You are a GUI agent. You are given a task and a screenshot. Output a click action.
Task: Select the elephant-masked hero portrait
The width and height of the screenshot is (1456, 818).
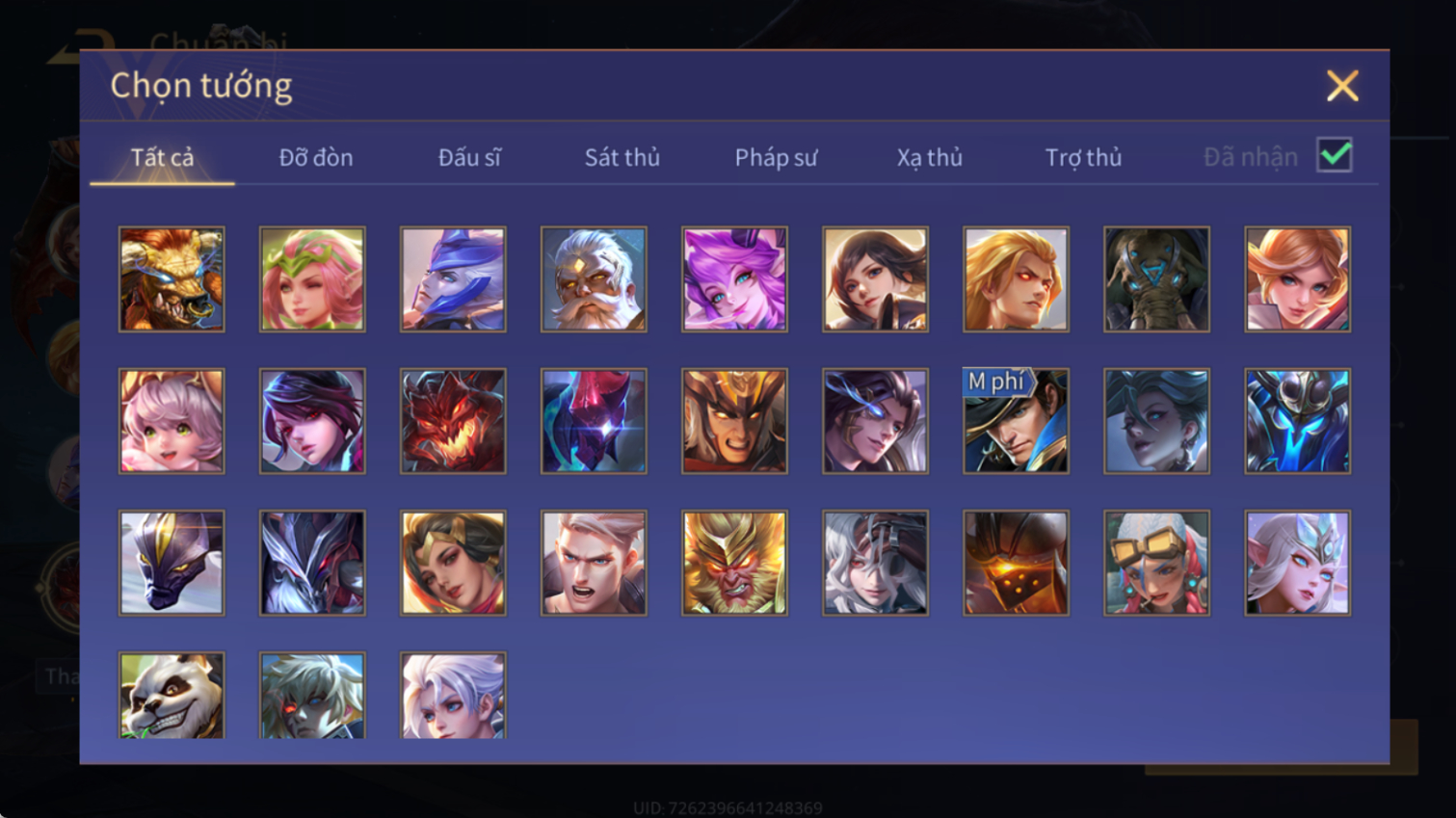click(1156, 279)
